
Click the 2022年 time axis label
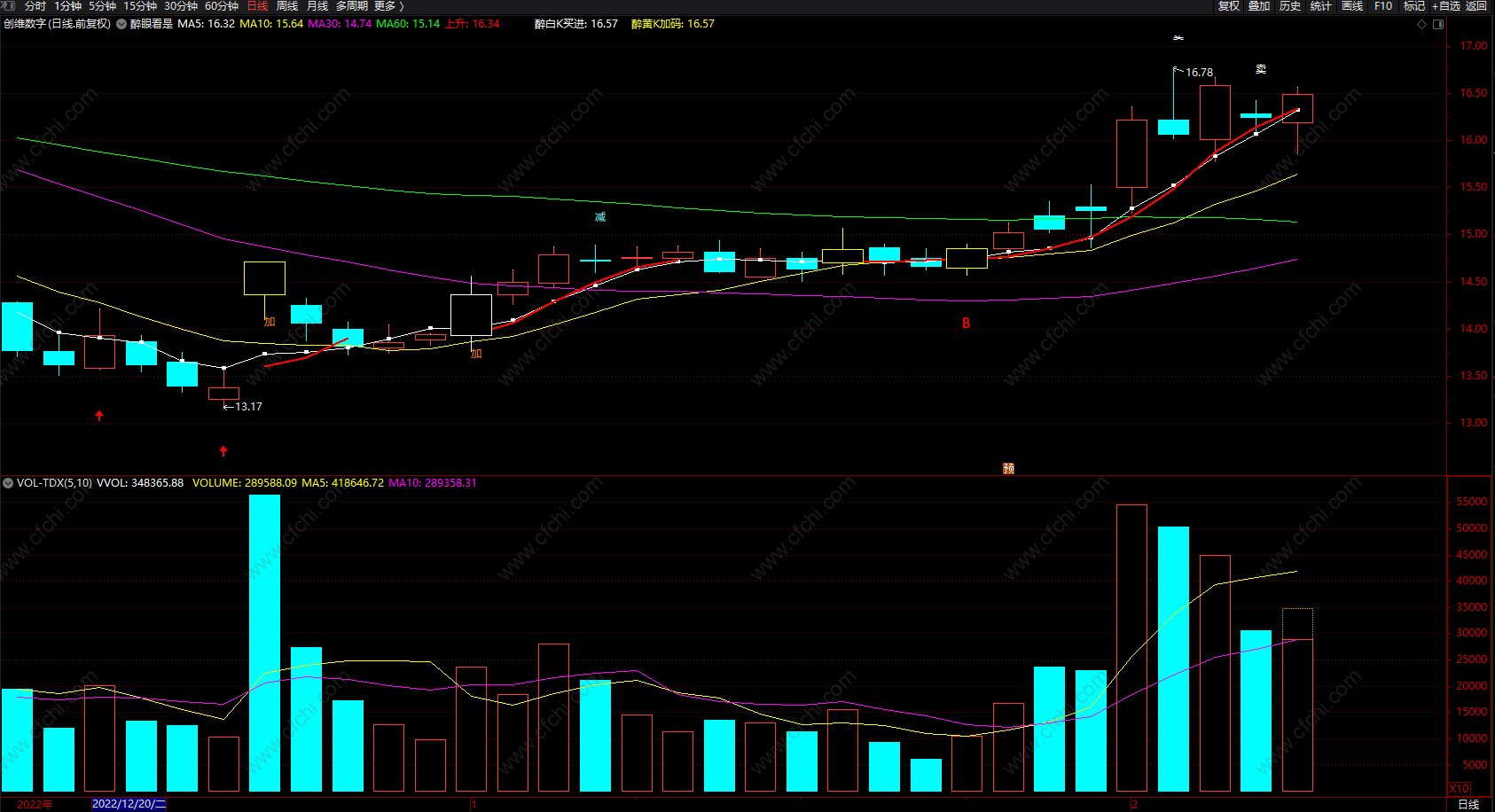(x=35, y=805)
